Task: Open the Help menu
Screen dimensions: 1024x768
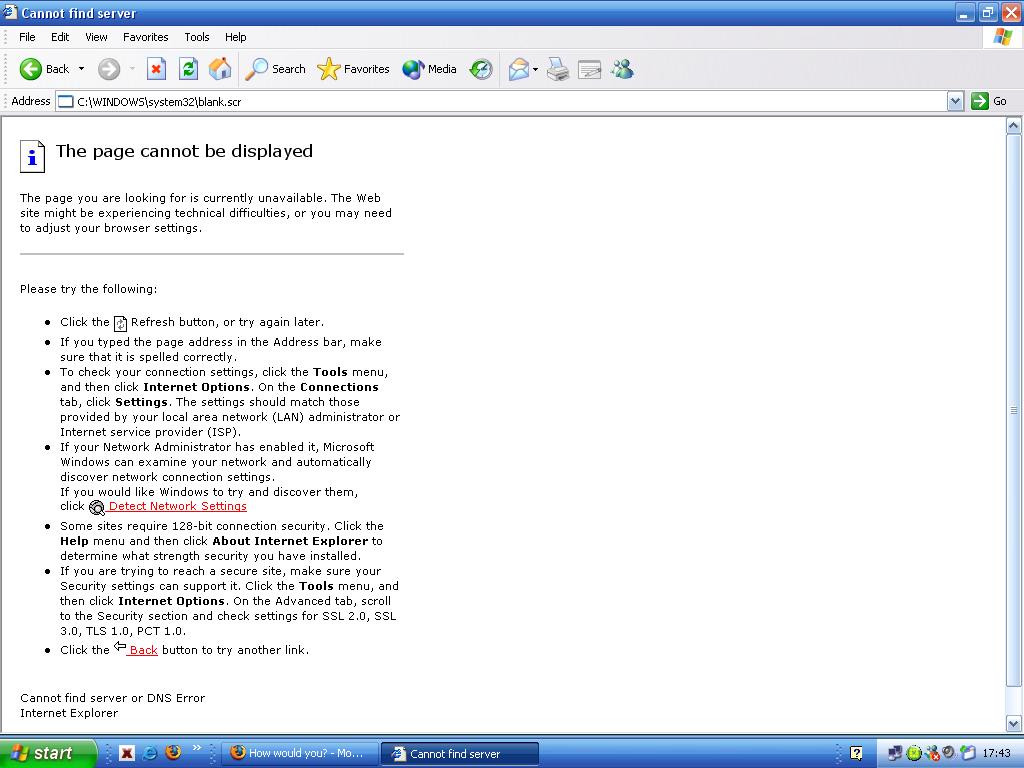Action: point(236,37)
